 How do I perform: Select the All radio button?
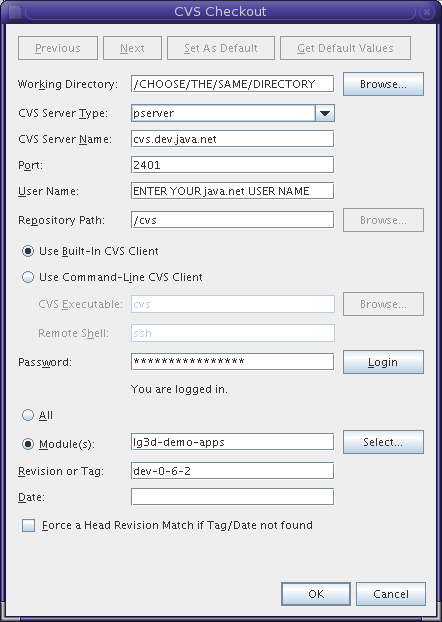pyautogui.click(x=28, y=415)
